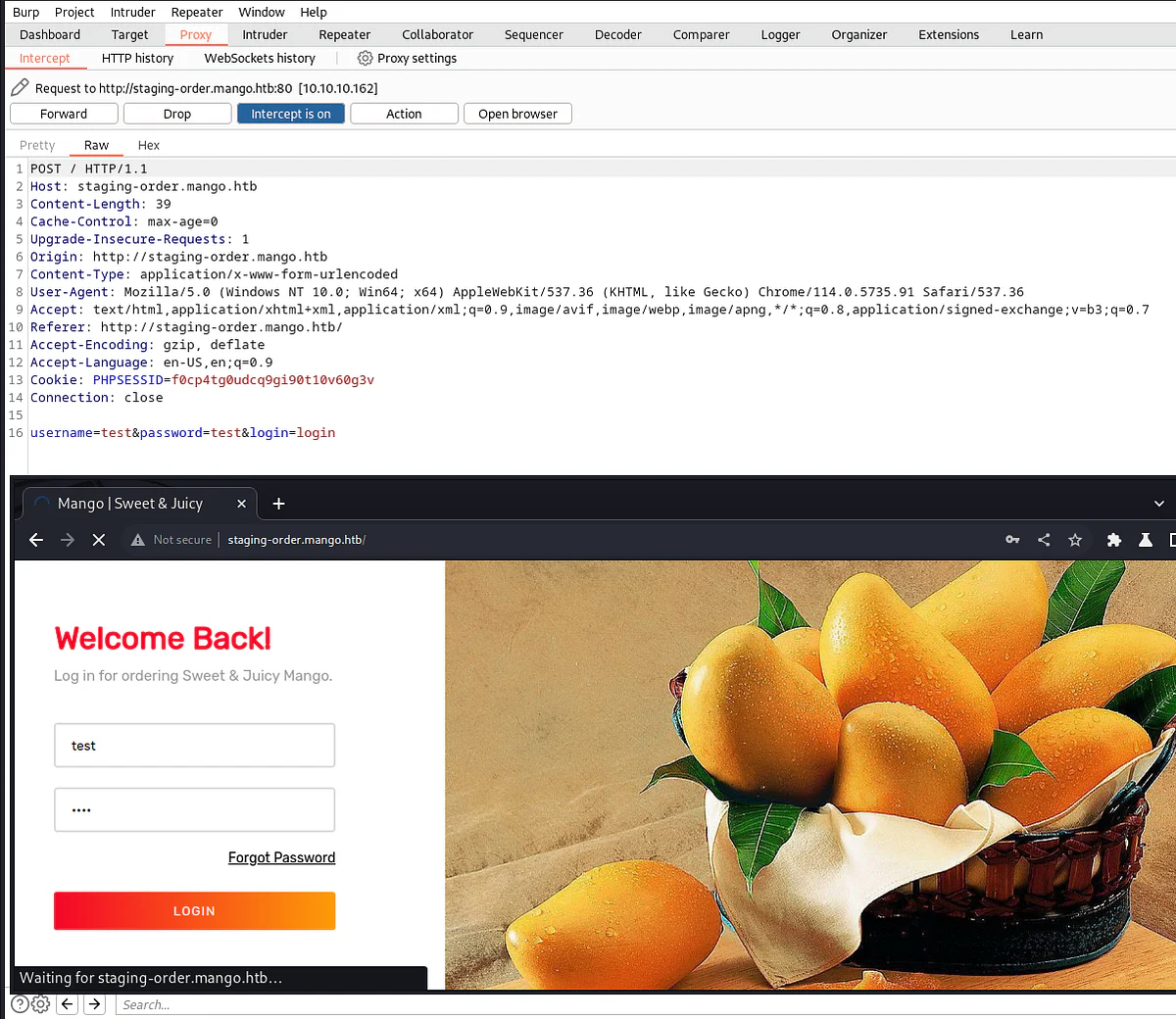Switch to Pretty request view
This screenshot has height=1019, width=1176.
[37, 145]
